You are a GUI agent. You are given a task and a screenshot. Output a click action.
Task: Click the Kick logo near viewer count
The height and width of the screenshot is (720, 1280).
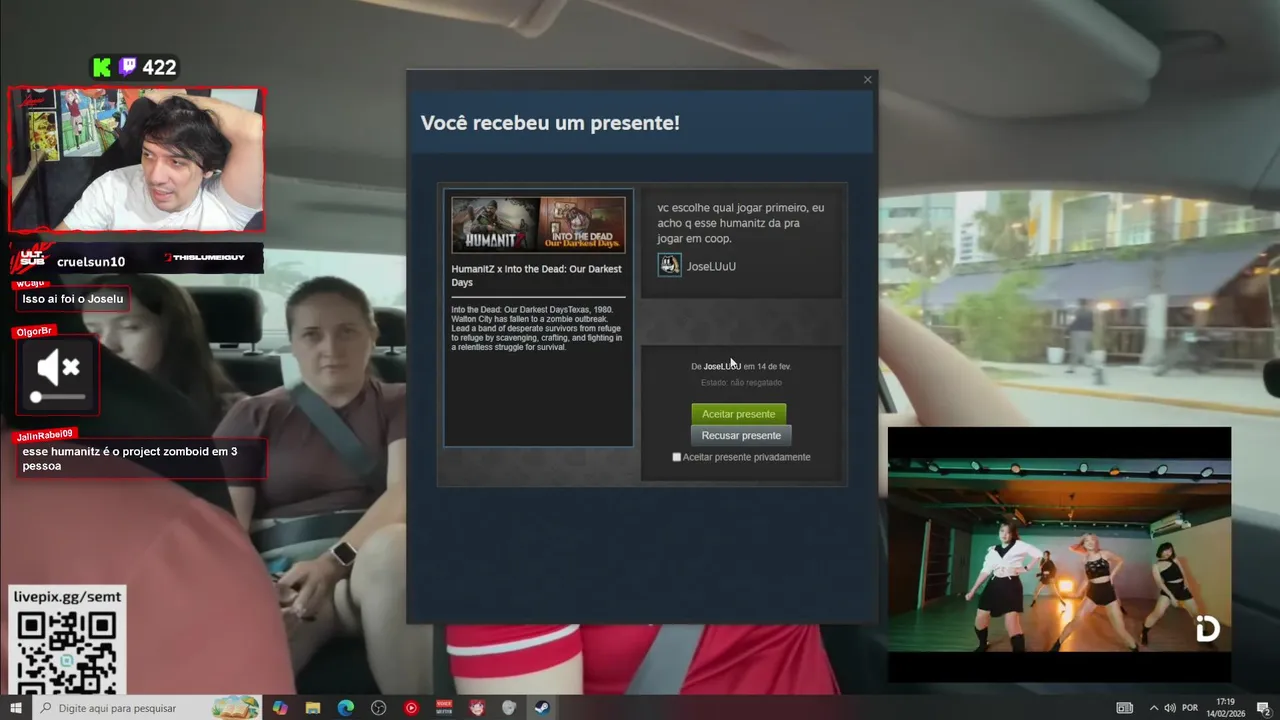(101, 67)
